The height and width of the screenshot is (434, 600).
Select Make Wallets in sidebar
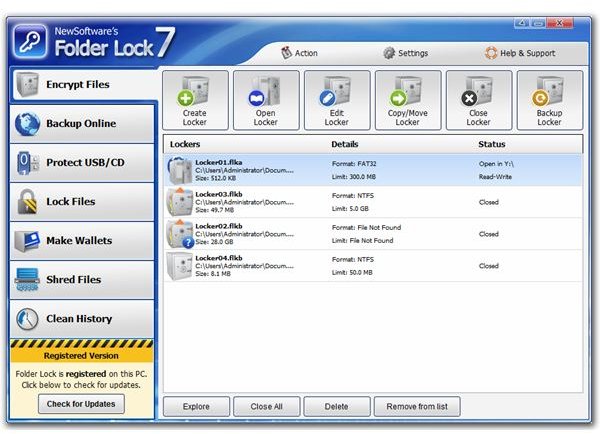(82, 241)
